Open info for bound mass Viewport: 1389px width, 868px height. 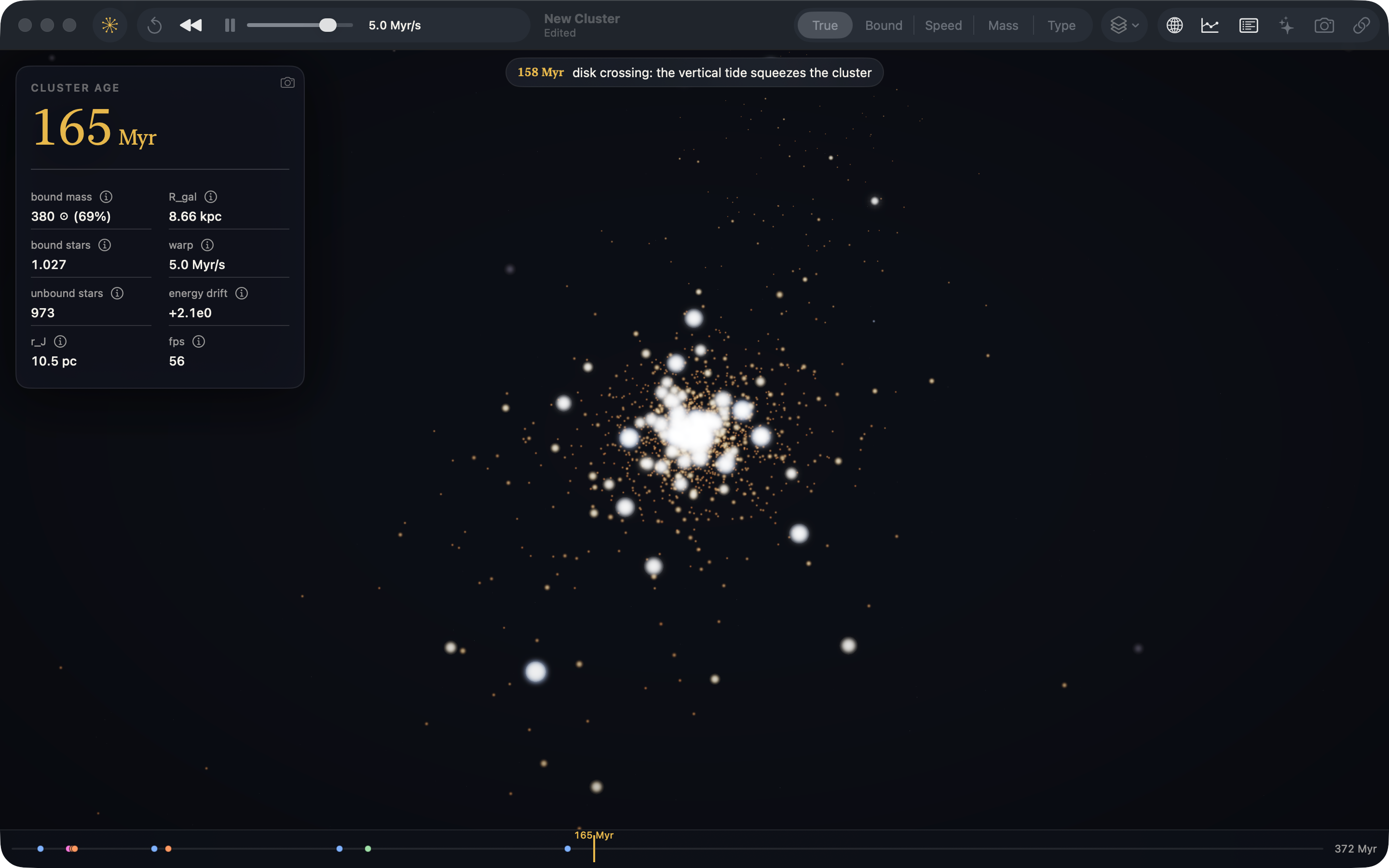tap(106, 197)
